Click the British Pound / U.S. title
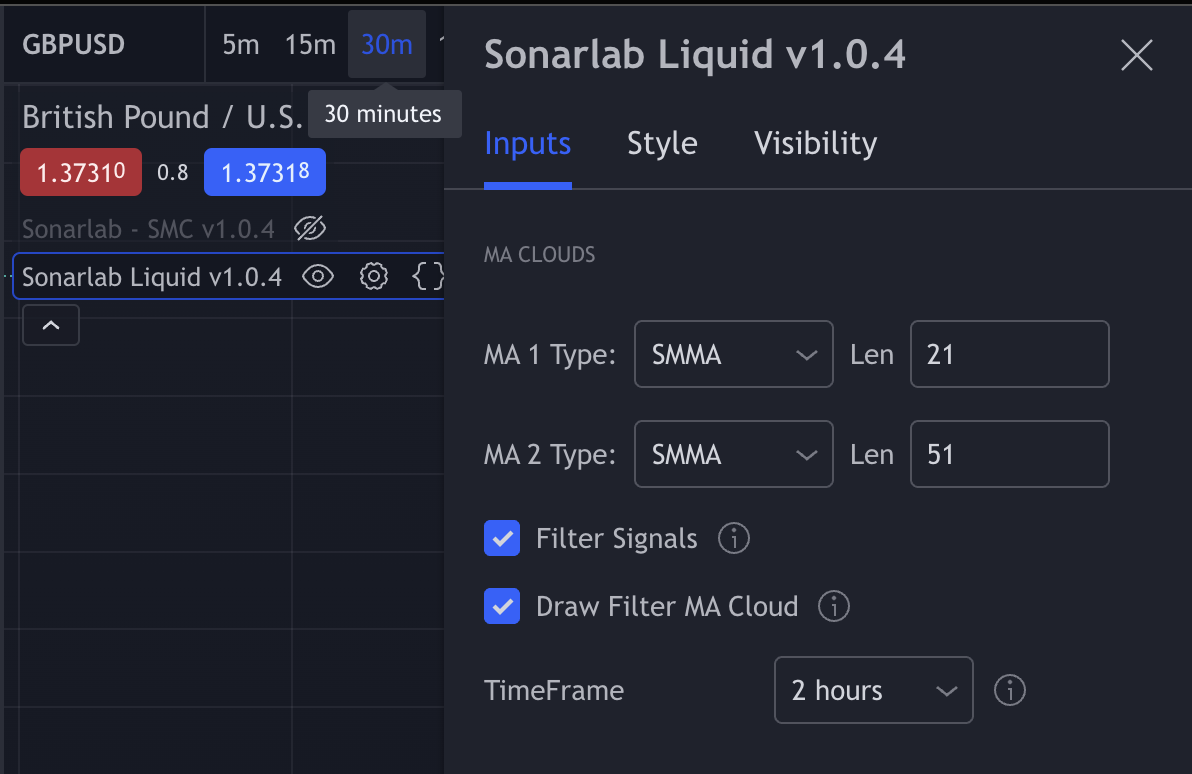The image size is (1192, 774). 162,117
